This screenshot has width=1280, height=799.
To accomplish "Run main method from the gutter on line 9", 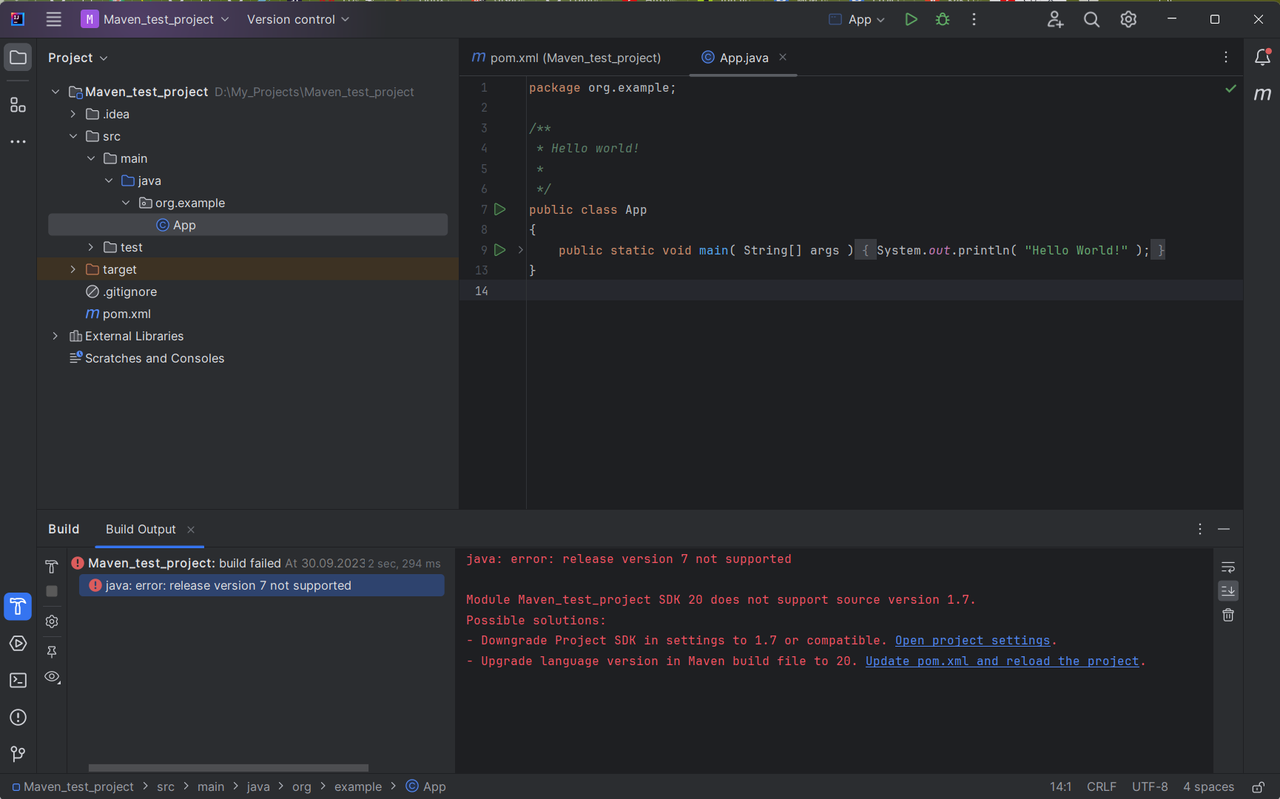I will [x=500, y=250].
